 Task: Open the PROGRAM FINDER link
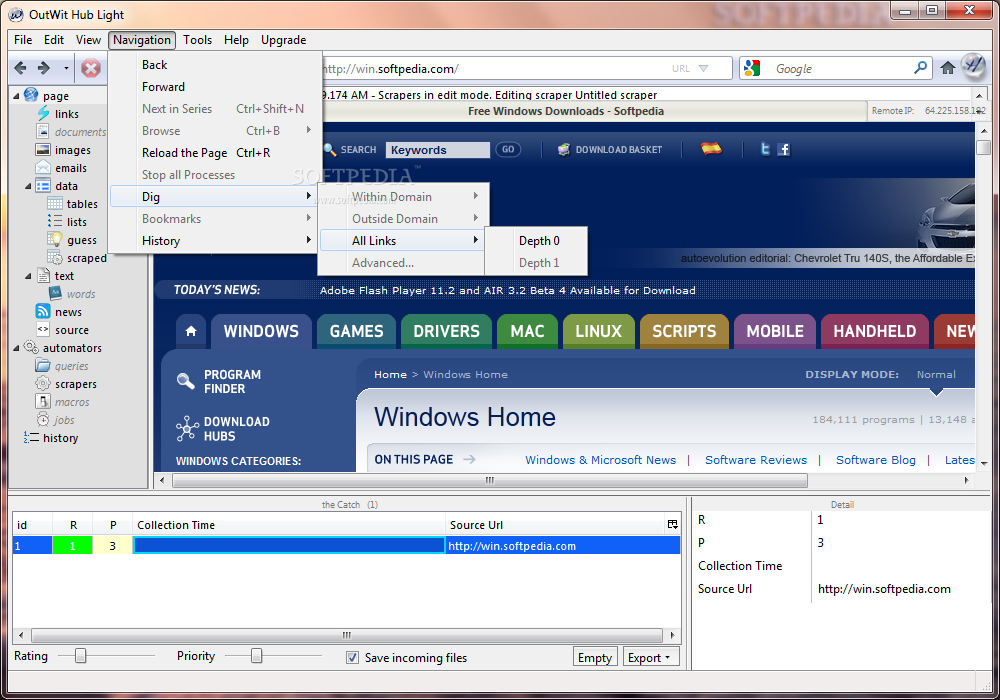pyautogui.click(x=232, y=381)
